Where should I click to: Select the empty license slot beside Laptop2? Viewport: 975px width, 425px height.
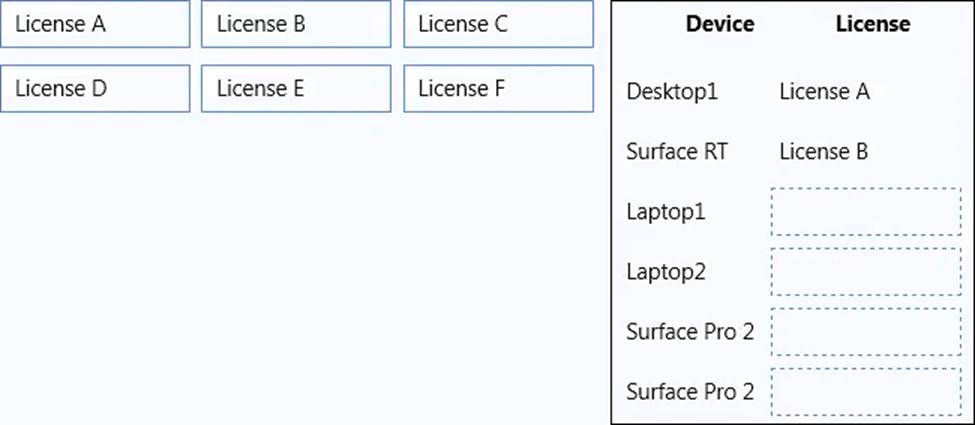point(865,271)
